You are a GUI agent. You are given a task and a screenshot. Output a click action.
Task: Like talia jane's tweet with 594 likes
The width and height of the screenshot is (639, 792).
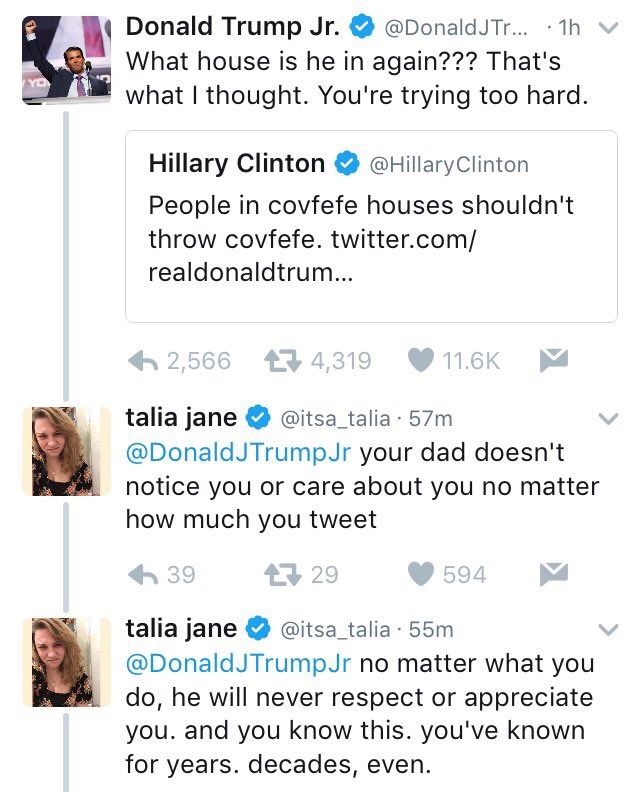click(422, 574)
